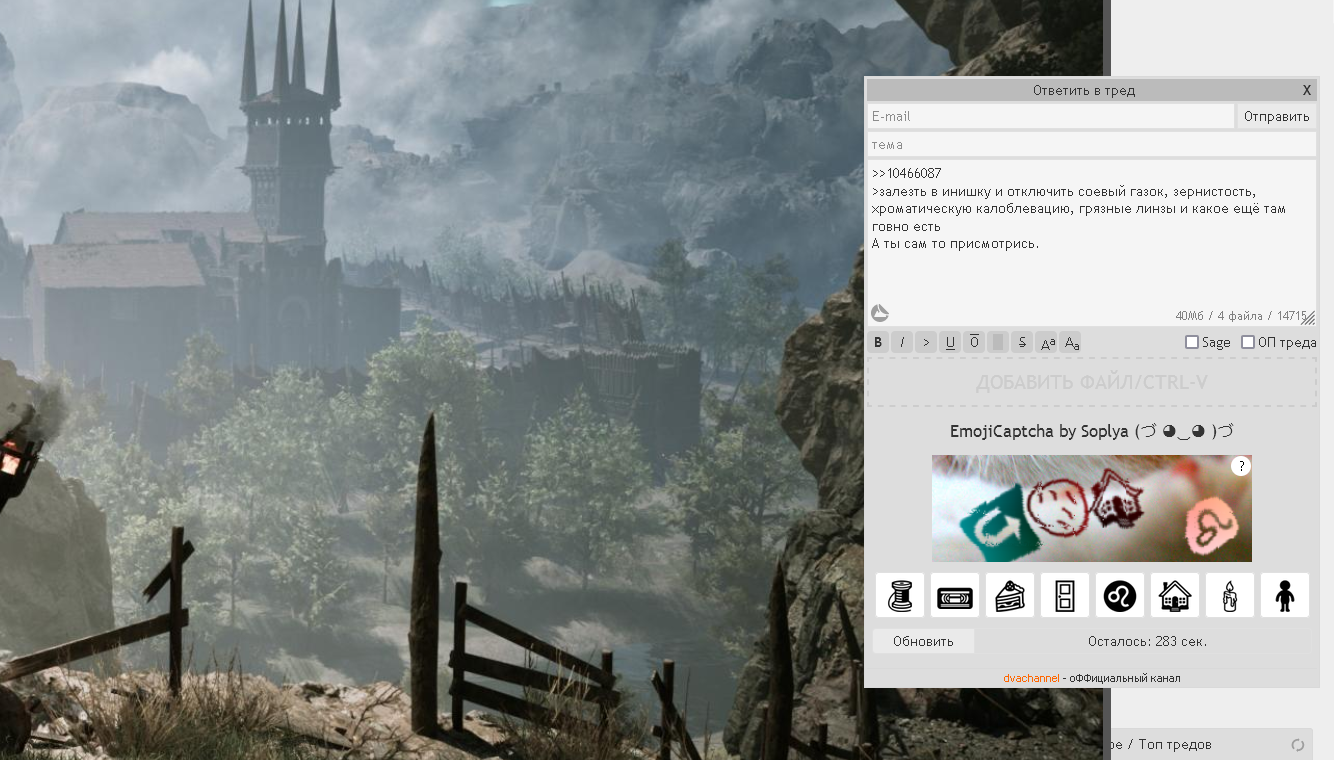
Task: Click the emoji captcha image
Action: pos(1092,508)
